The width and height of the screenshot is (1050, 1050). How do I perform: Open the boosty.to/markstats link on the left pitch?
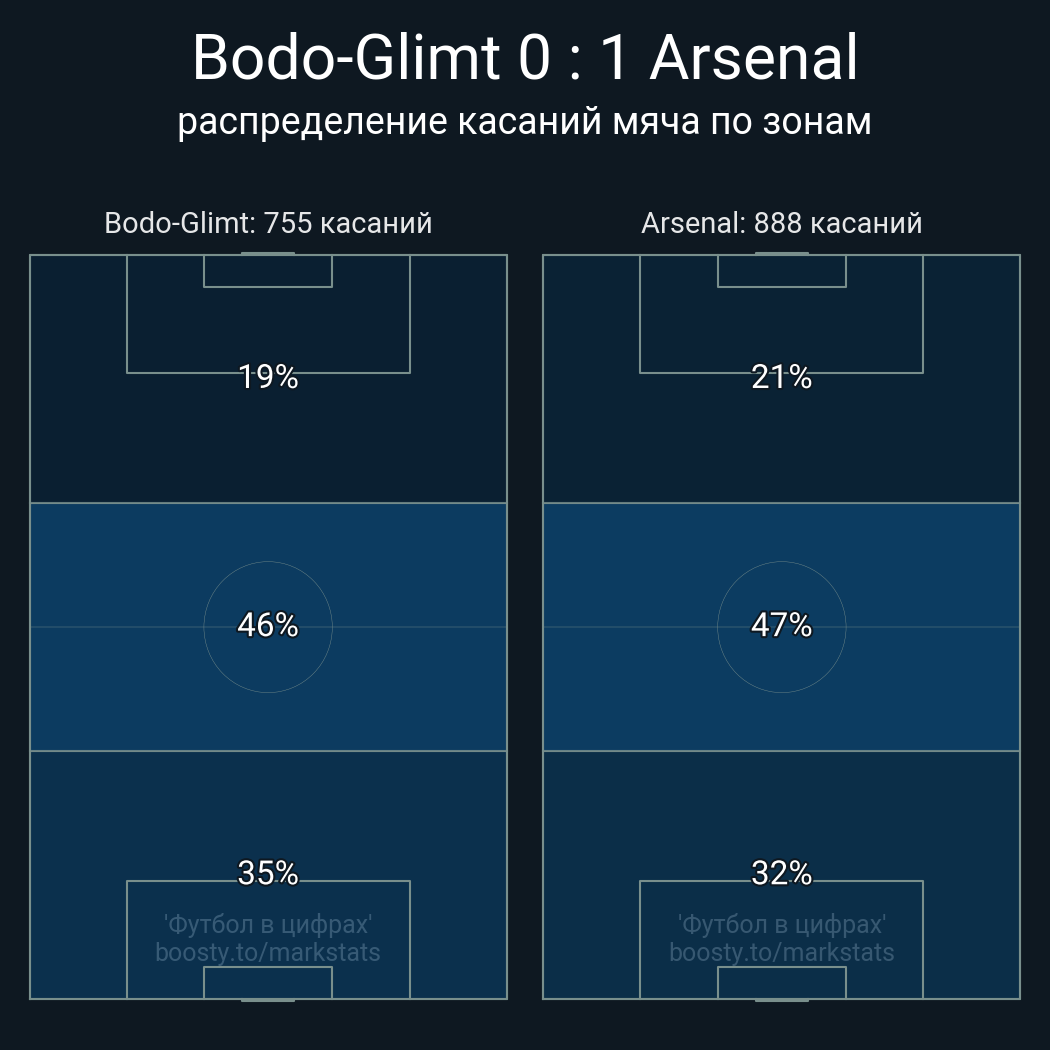pos(268,952)
